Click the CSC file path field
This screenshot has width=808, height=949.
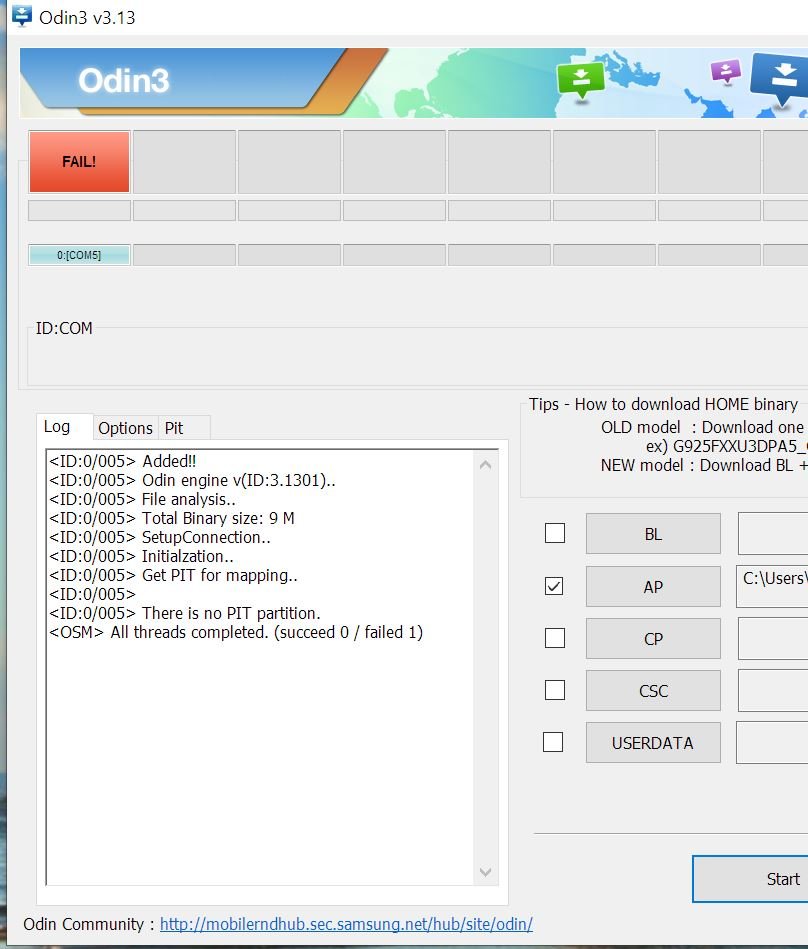pyautogui.click(x=773, y=691)
